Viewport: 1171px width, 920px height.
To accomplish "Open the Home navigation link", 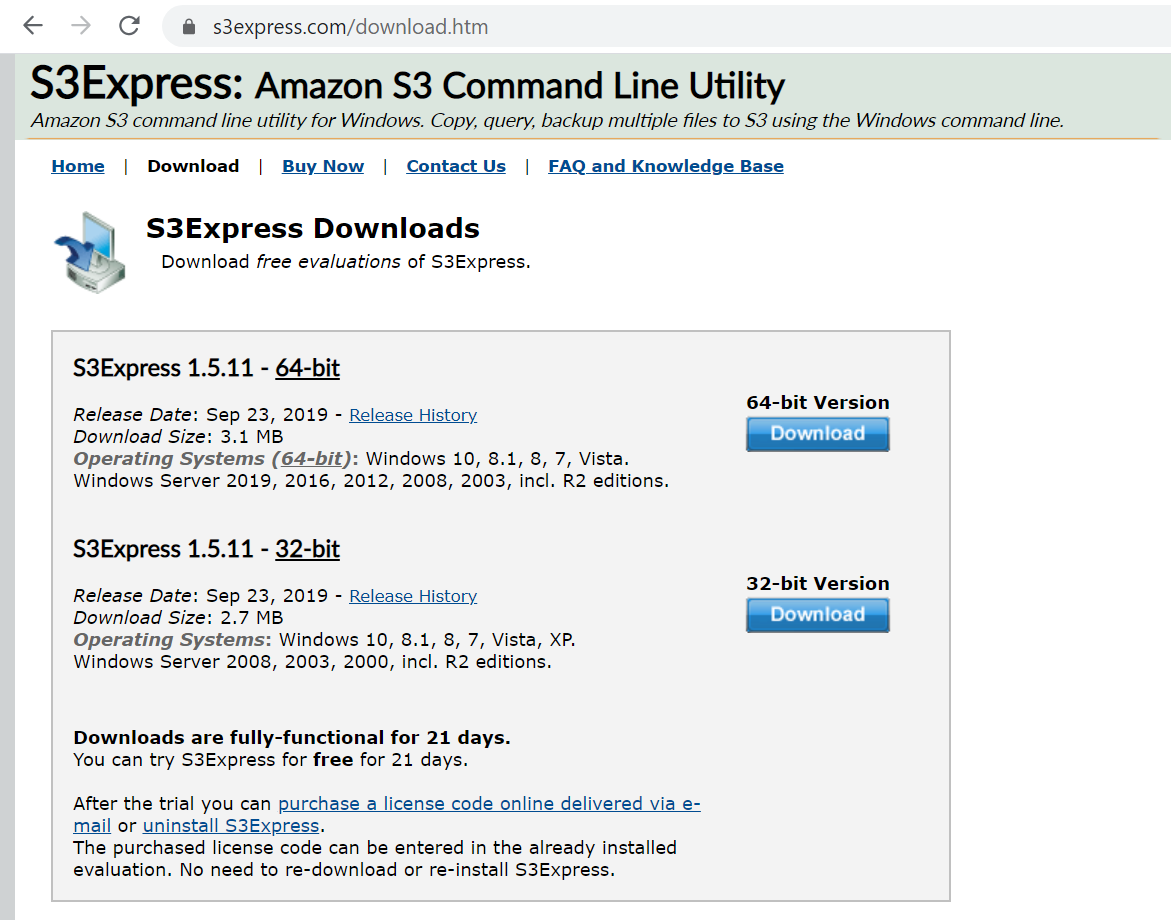I will tap(78, 166).
